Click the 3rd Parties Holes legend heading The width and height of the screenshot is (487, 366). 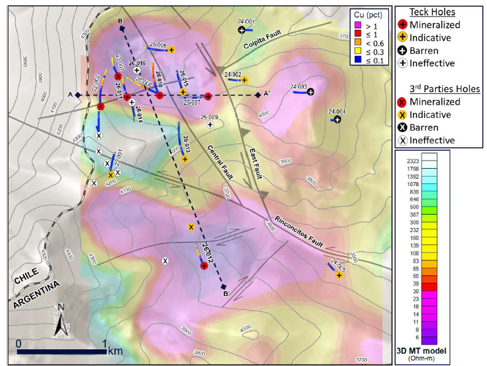pyautogui.click(x=445, y=89)
